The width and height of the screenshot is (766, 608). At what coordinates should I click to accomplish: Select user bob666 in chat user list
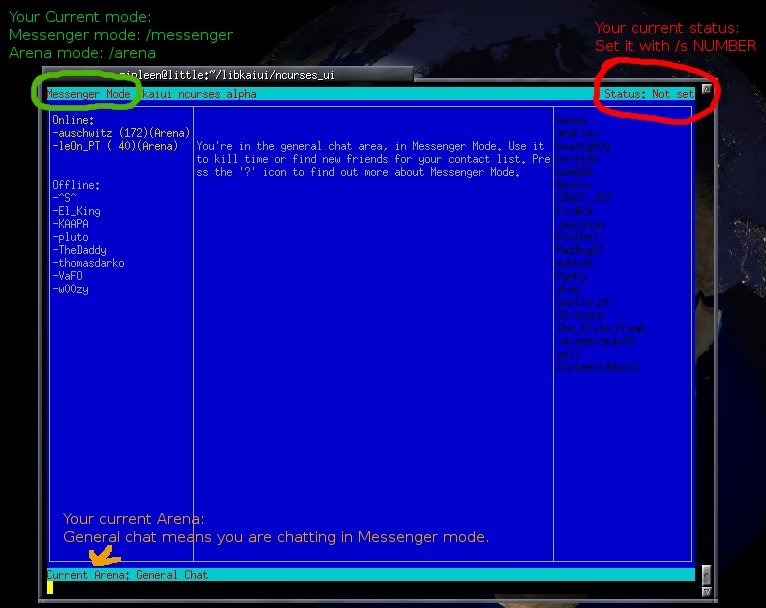point(574,172)
